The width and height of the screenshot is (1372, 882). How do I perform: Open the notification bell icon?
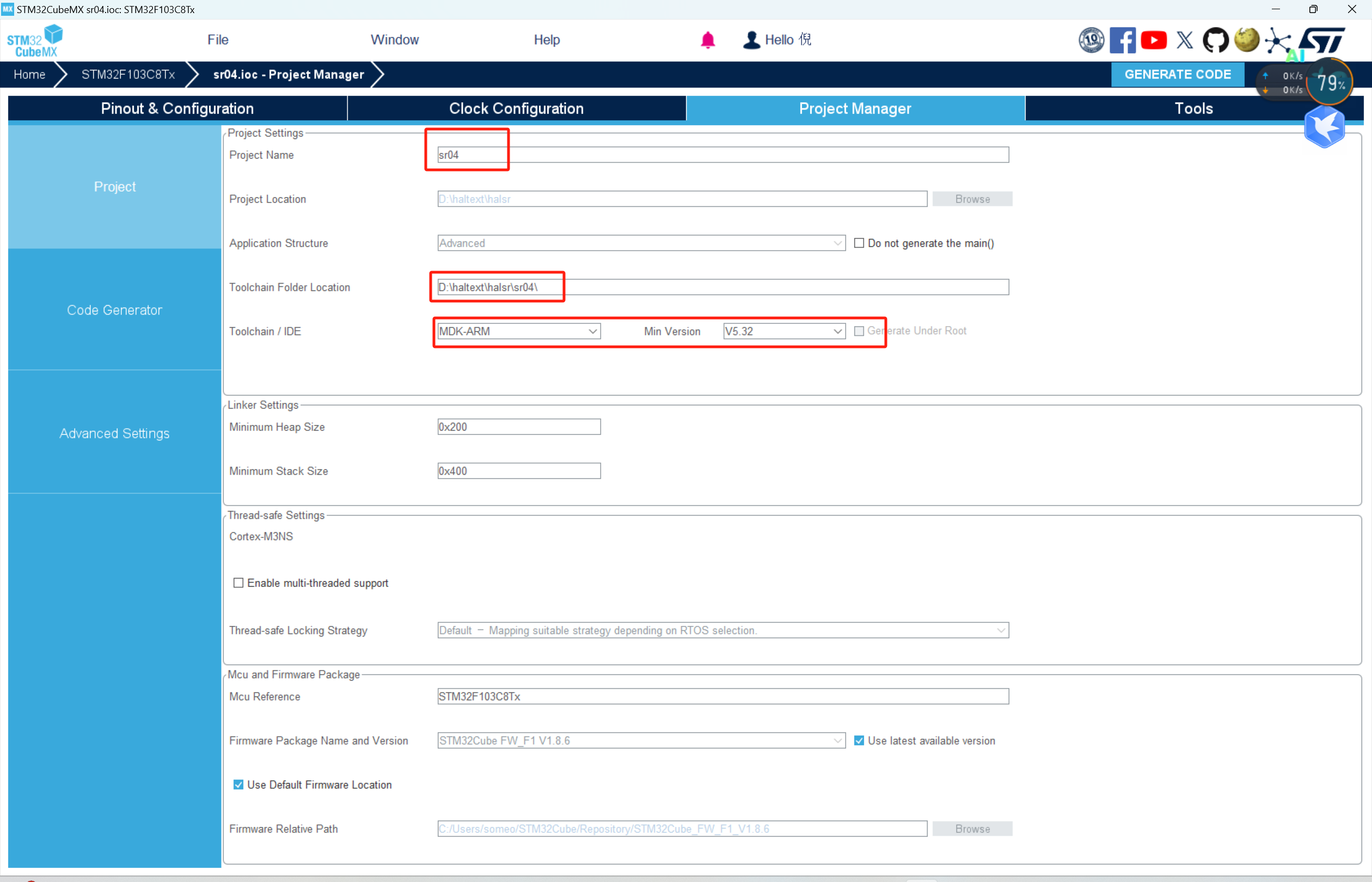tap(708, 40)
